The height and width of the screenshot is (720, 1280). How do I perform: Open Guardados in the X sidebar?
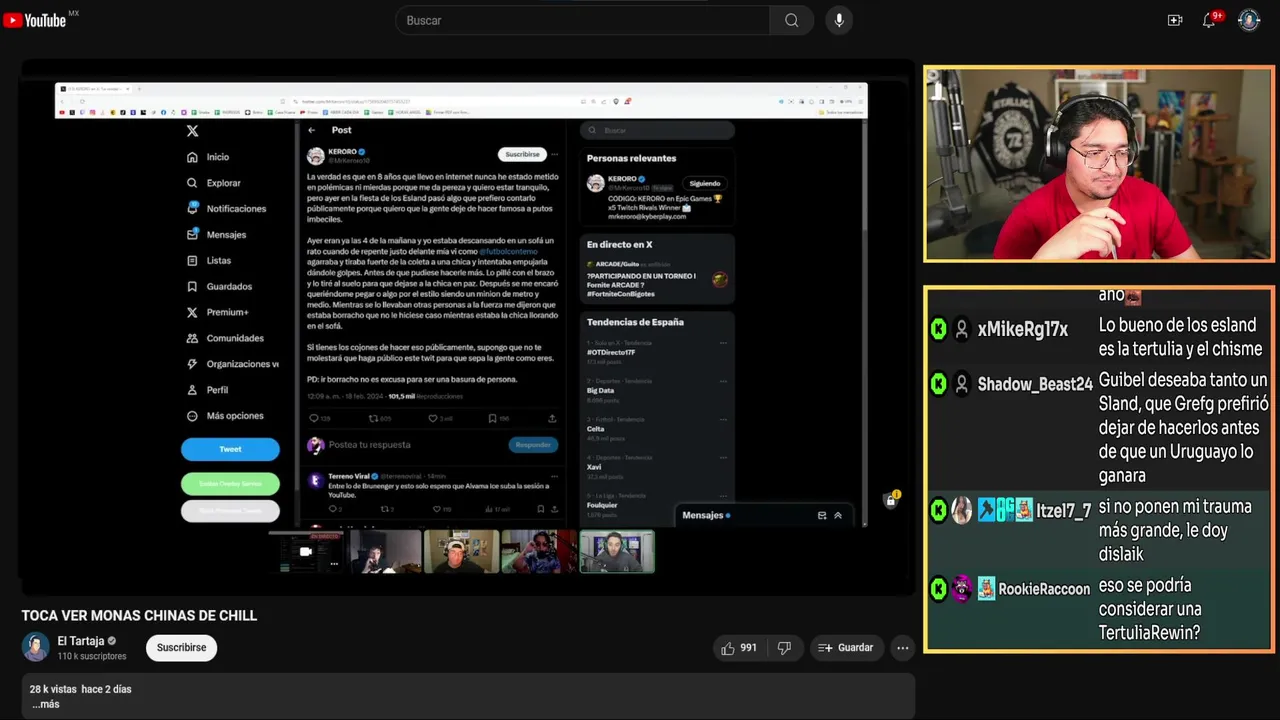[x=219, y=287]
